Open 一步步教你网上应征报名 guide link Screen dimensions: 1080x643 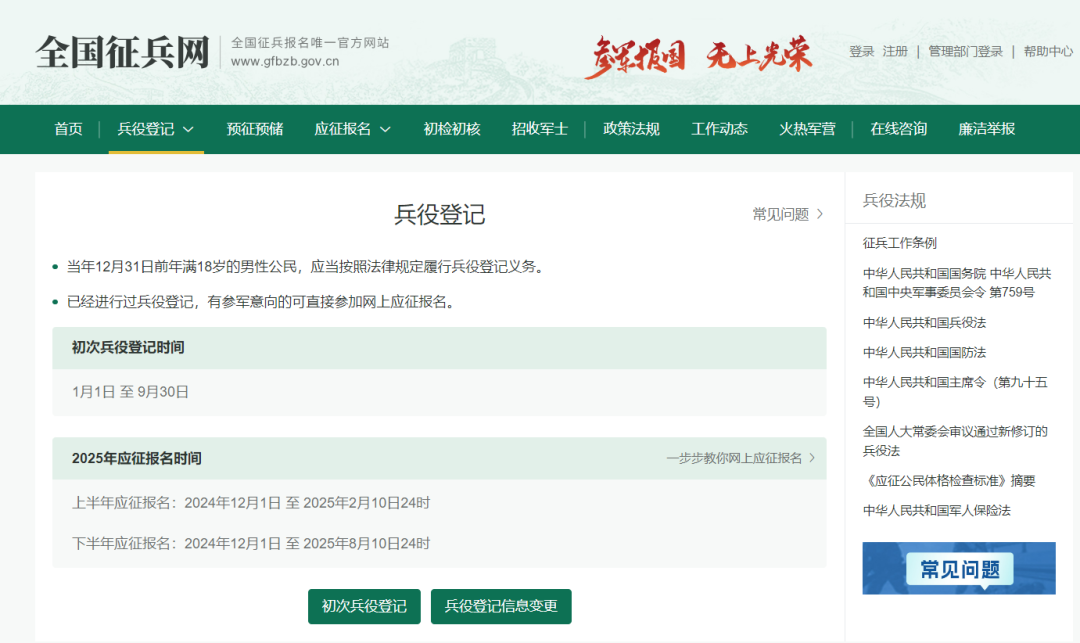(x=740, y=458)
